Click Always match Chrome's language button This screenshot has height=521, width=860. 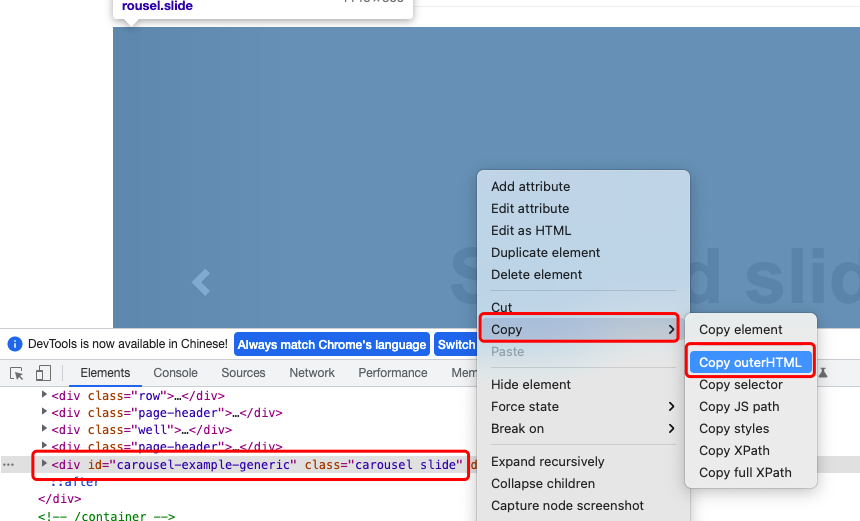pos(331,345)
